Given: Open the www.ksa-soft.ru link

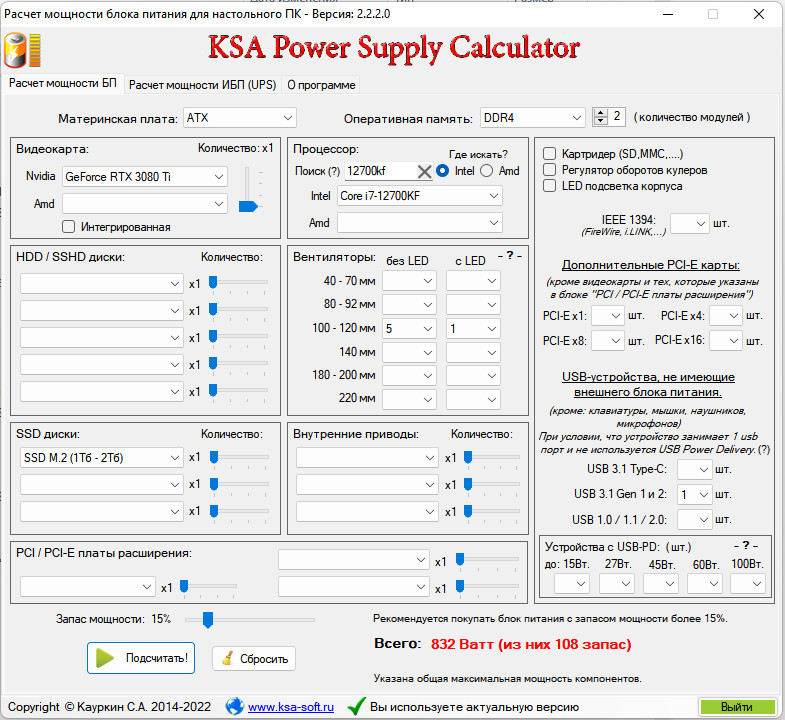Looking at the screenshot, I should tap(291, 707).
